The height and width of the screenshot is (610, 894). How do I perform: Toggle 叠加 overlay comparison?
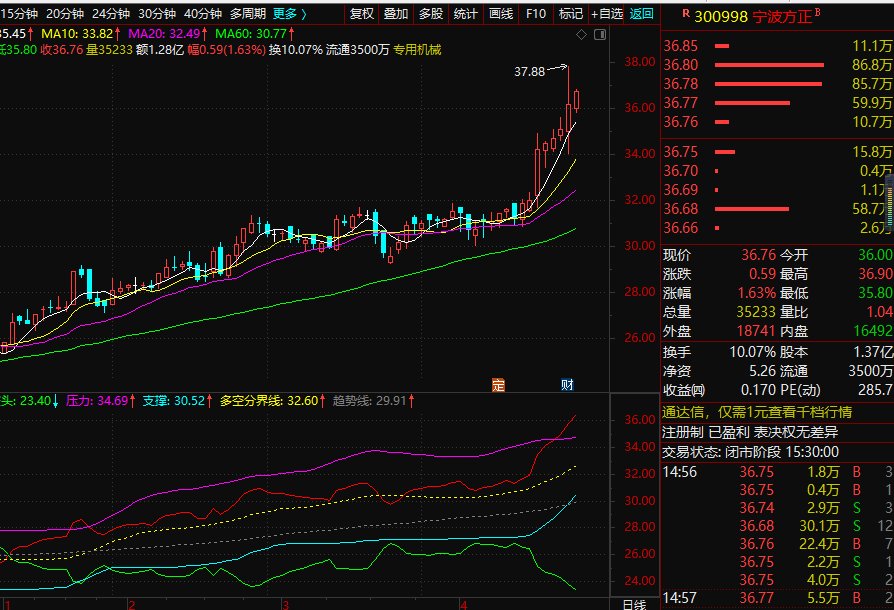point(396,14)
